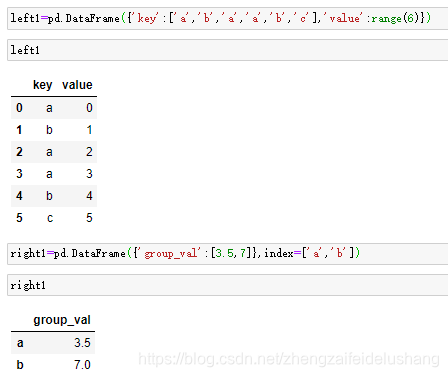The width and height of the screenshot is (448, 377).
Task: Click value cell 1 in left1 row 1
Action: click(x=89, y=130)
